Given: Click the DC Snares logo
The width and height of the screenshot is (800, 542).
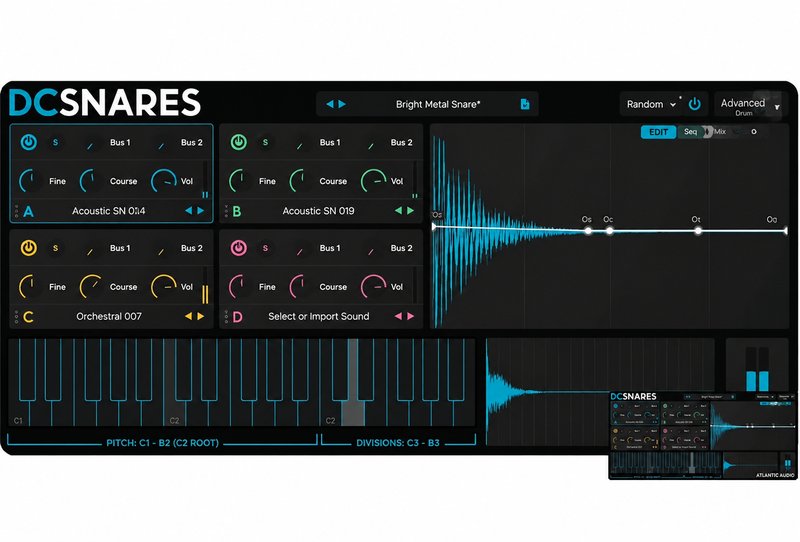Looking at the screenshot, I should point(105,103).
